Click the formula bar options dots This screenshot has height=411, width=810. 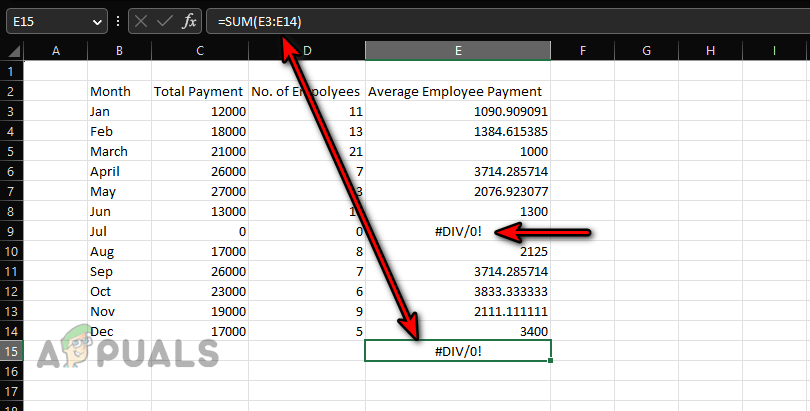(118, 21)
